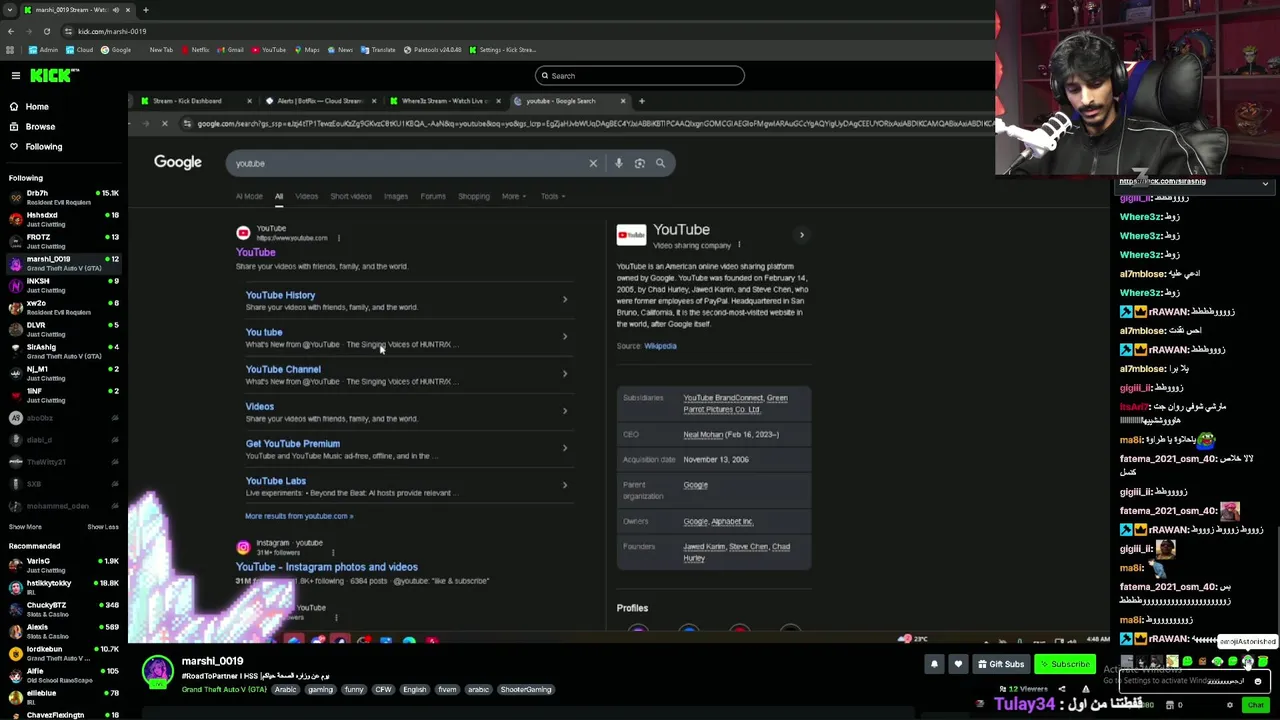The height and width of the screenshot is (720, 1280).
Task: Click More results from youtube.com
Action: point(299,516)
